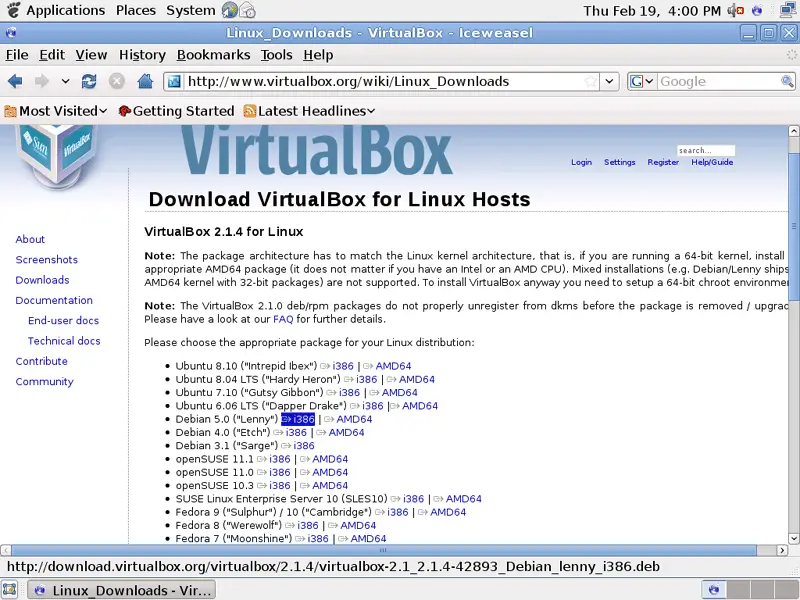Go to the Screenshots page

46,260
